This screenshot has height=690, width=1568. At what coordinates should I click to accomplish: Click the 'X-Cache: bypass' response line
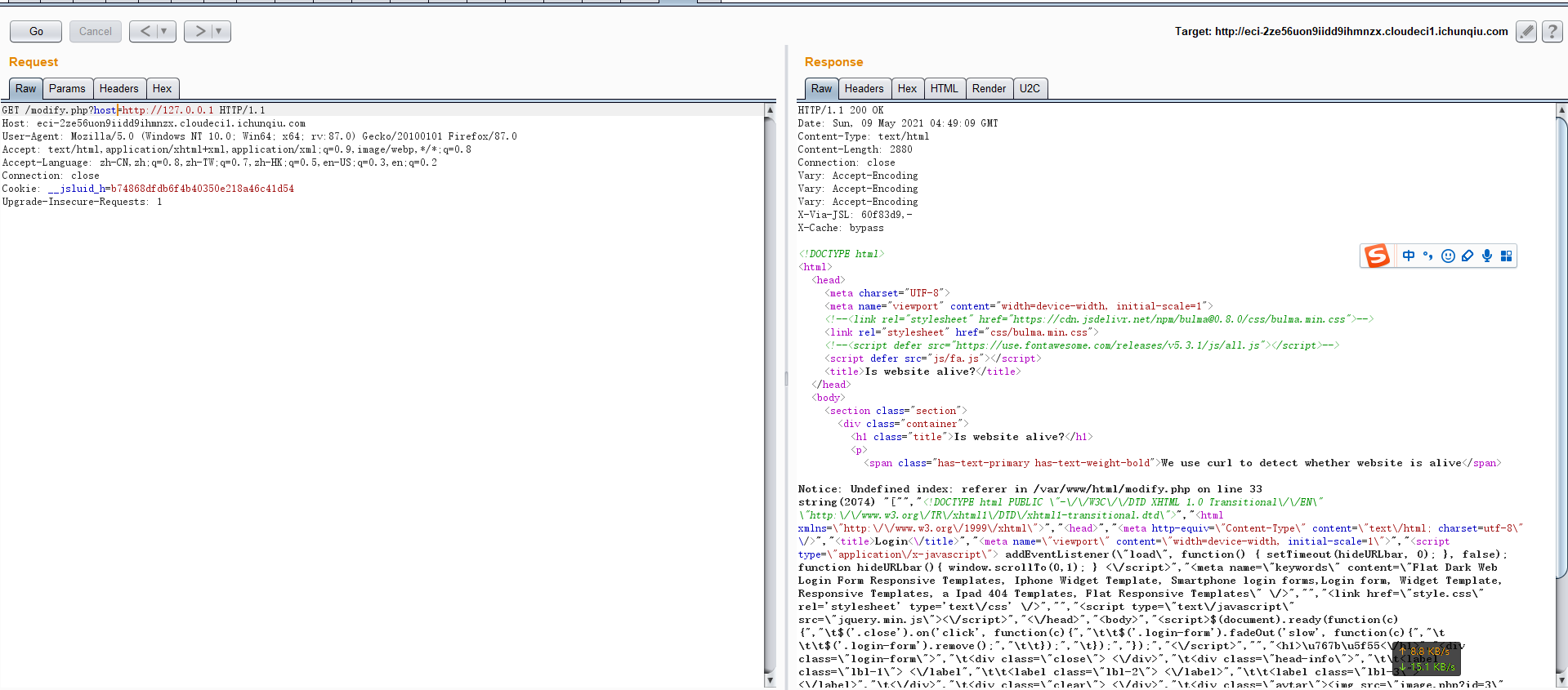point(840,228)
